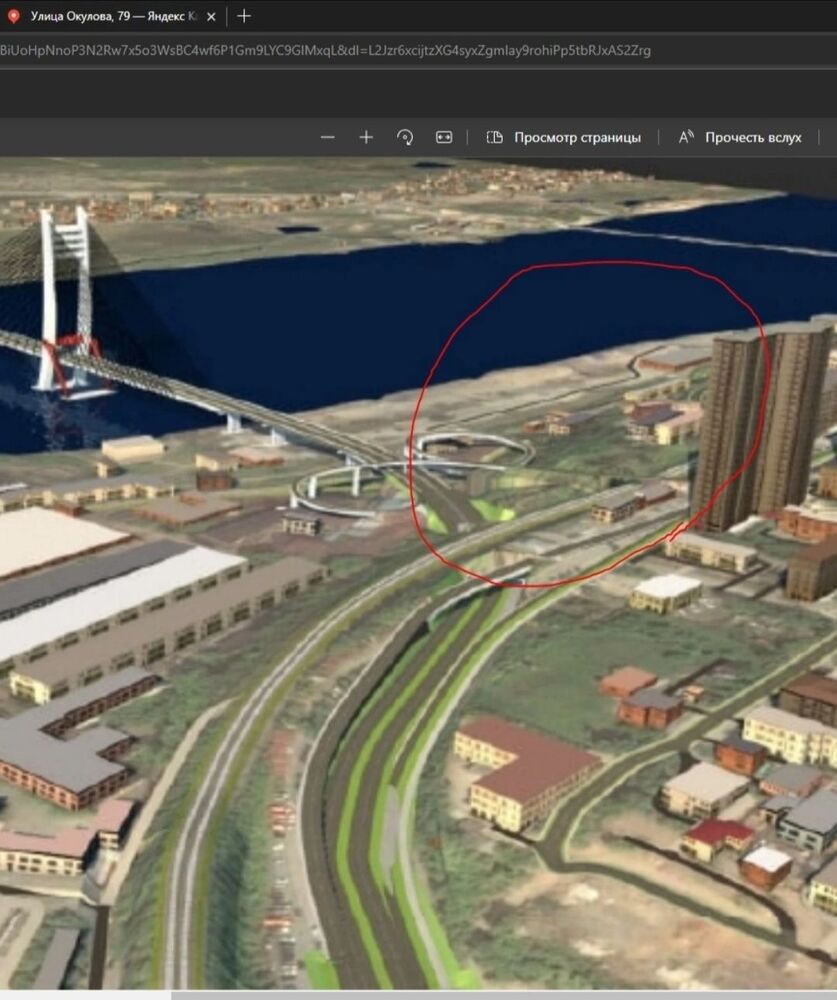This screenshot has width=837, height=1000.
Task: Click the white cable-stayed bridge pylon
Action: [64, 300]
